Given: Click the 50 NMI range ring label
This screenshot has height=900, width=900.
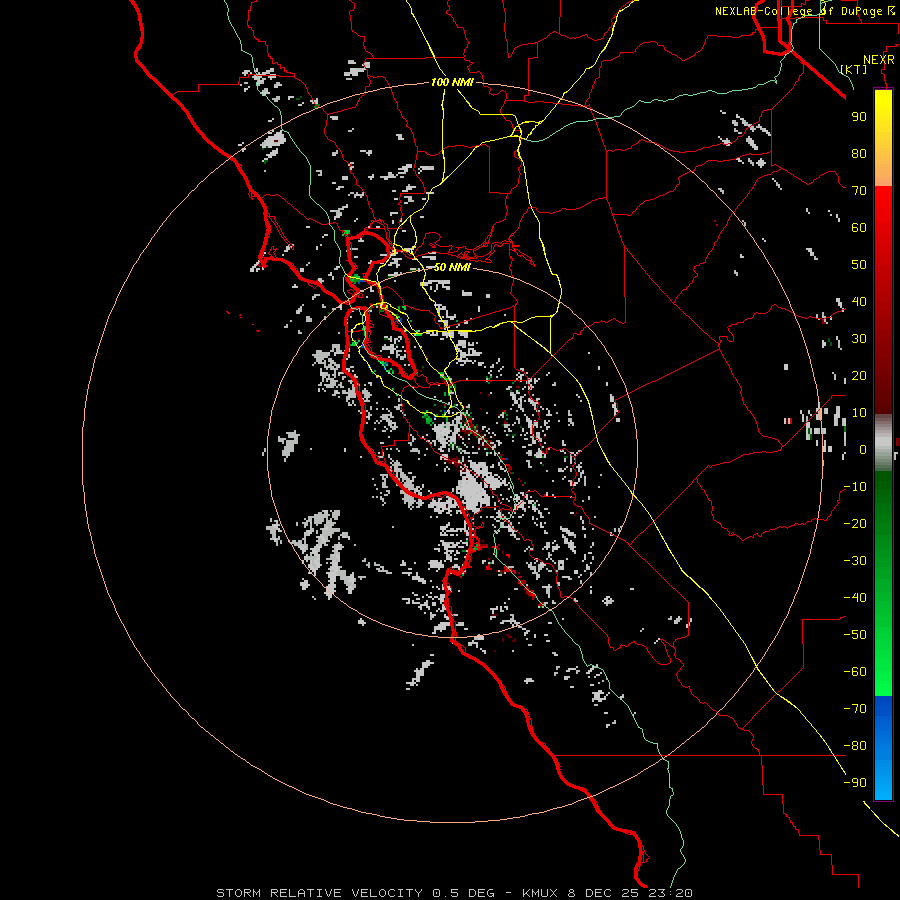Looking at the screenshot, I should (452, 267).
